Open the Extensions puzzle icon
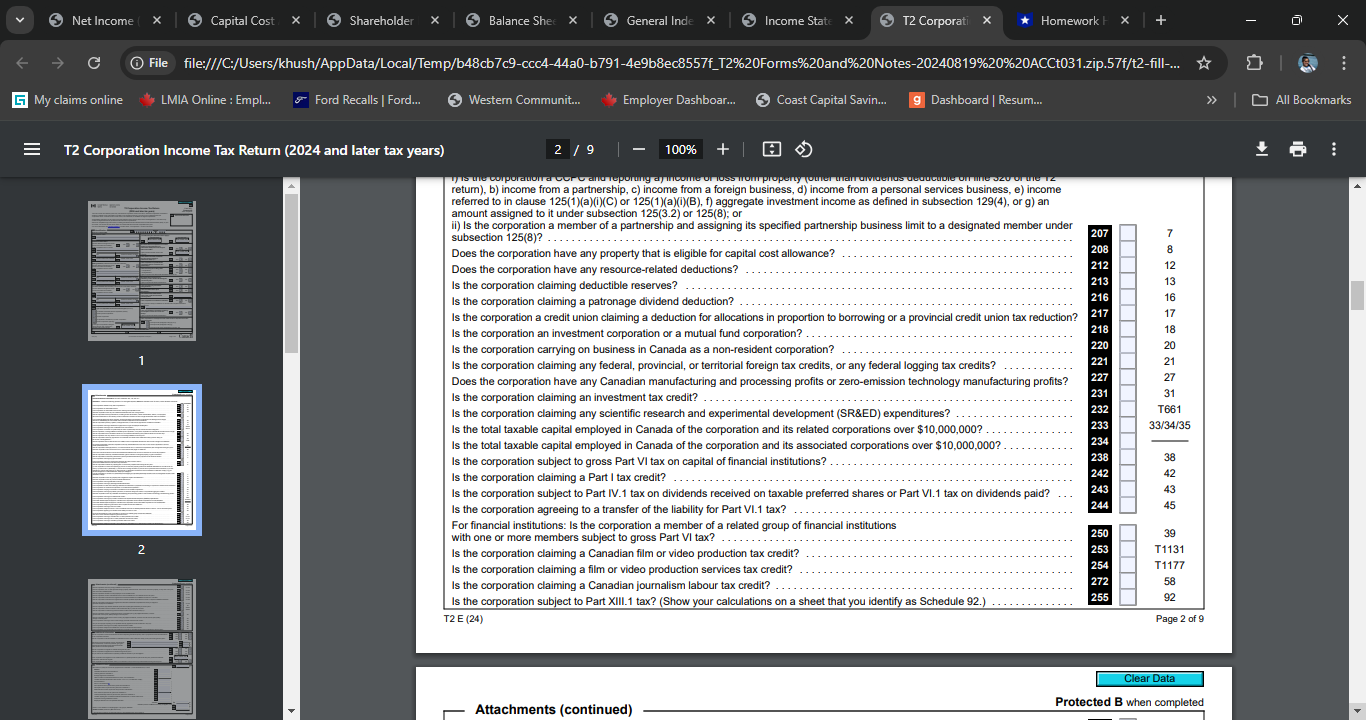 coord(1255,63)
